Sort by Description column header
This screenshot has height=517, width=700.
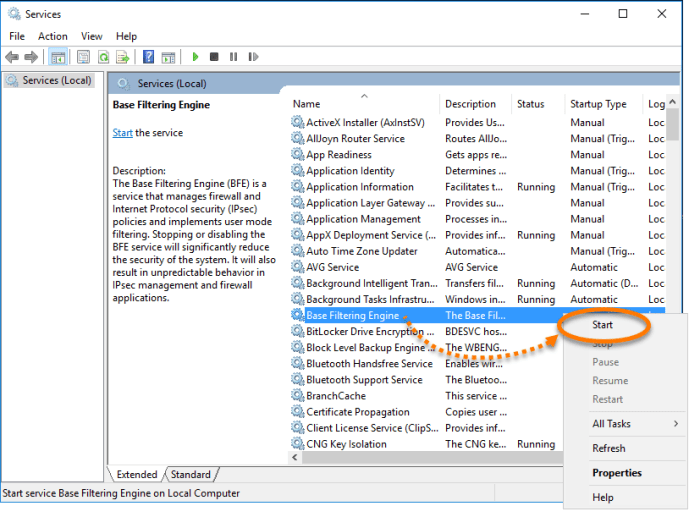475,104
